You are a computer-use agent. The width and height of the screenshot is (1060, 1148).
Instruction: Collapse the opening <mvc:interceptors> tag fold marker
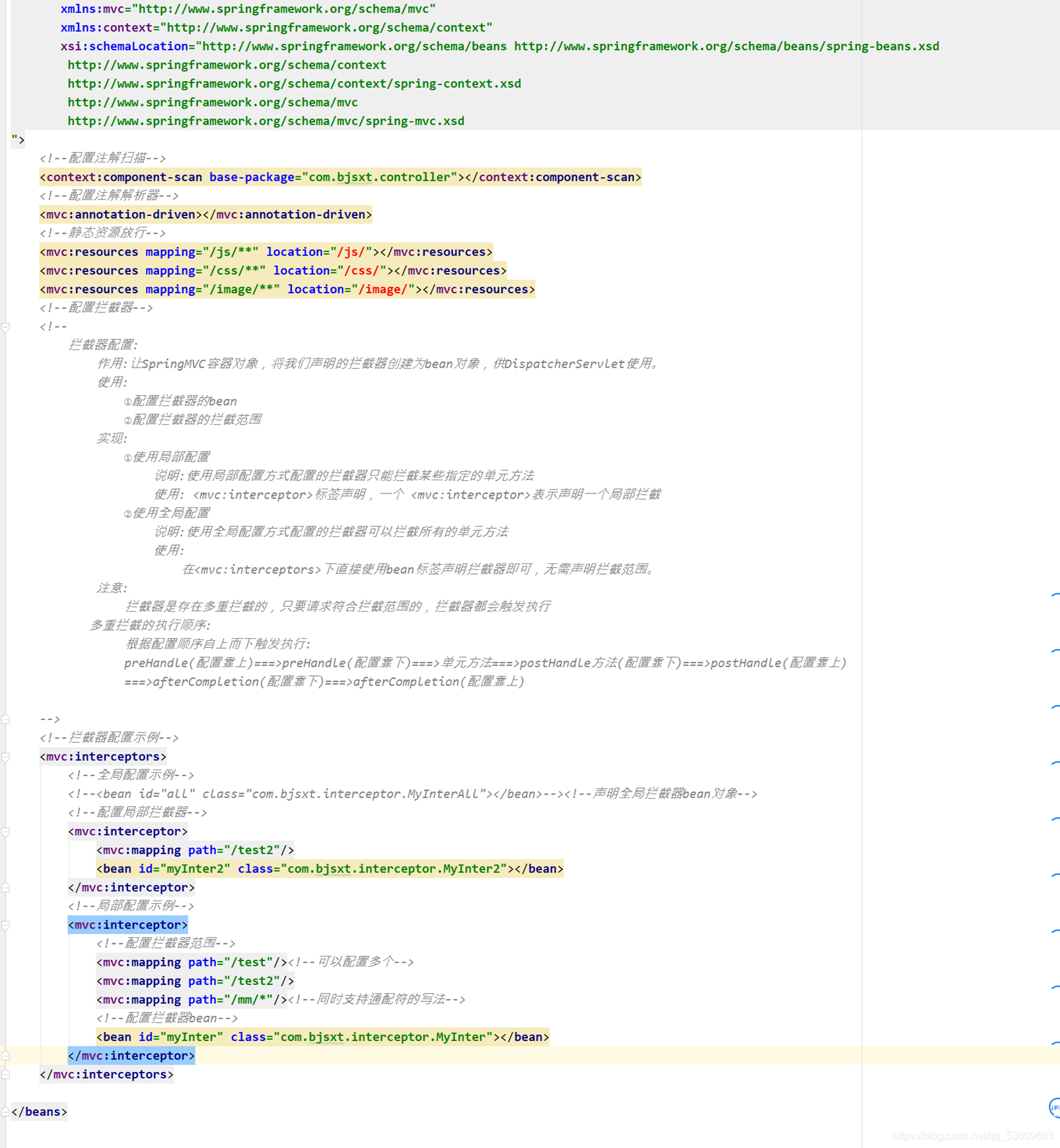(x=5, y=757)
